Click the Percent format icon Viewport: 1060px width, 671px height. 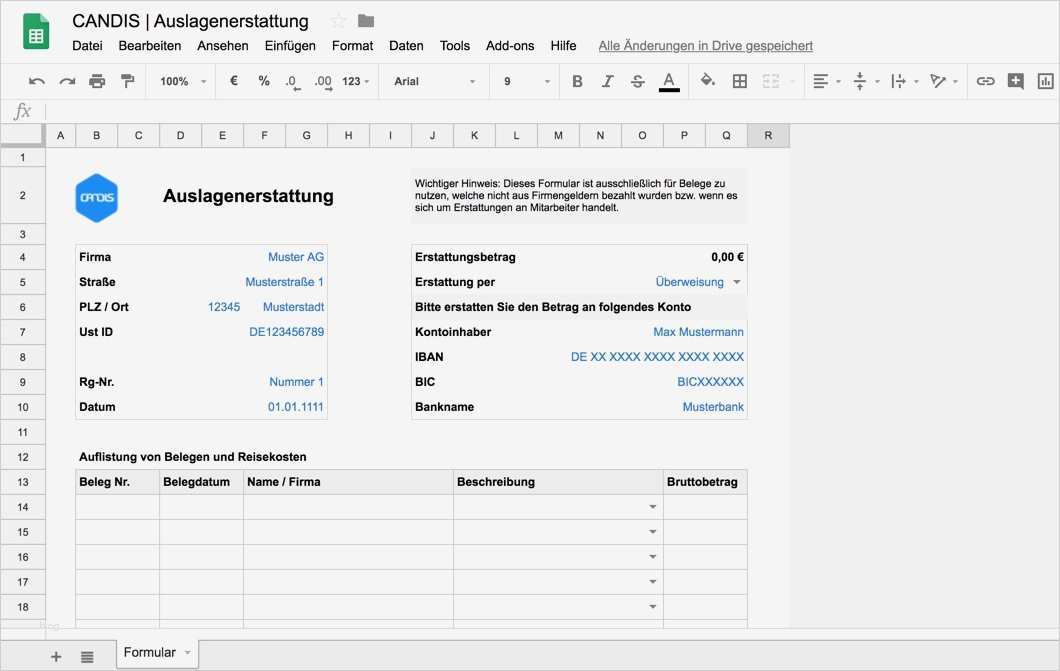[262, 81]
